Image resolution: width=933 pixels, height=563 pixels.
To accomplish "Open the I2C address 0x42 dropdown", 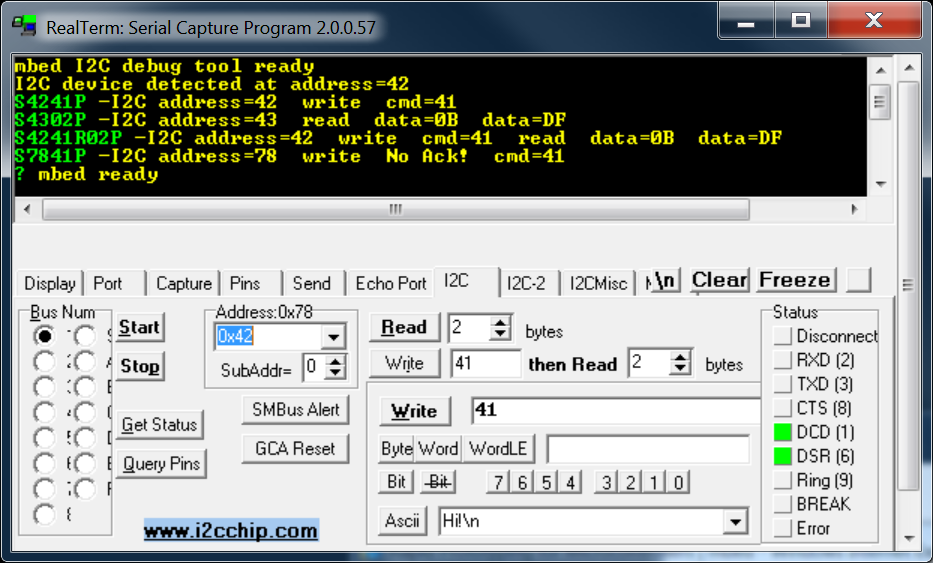I will (335, 337).
